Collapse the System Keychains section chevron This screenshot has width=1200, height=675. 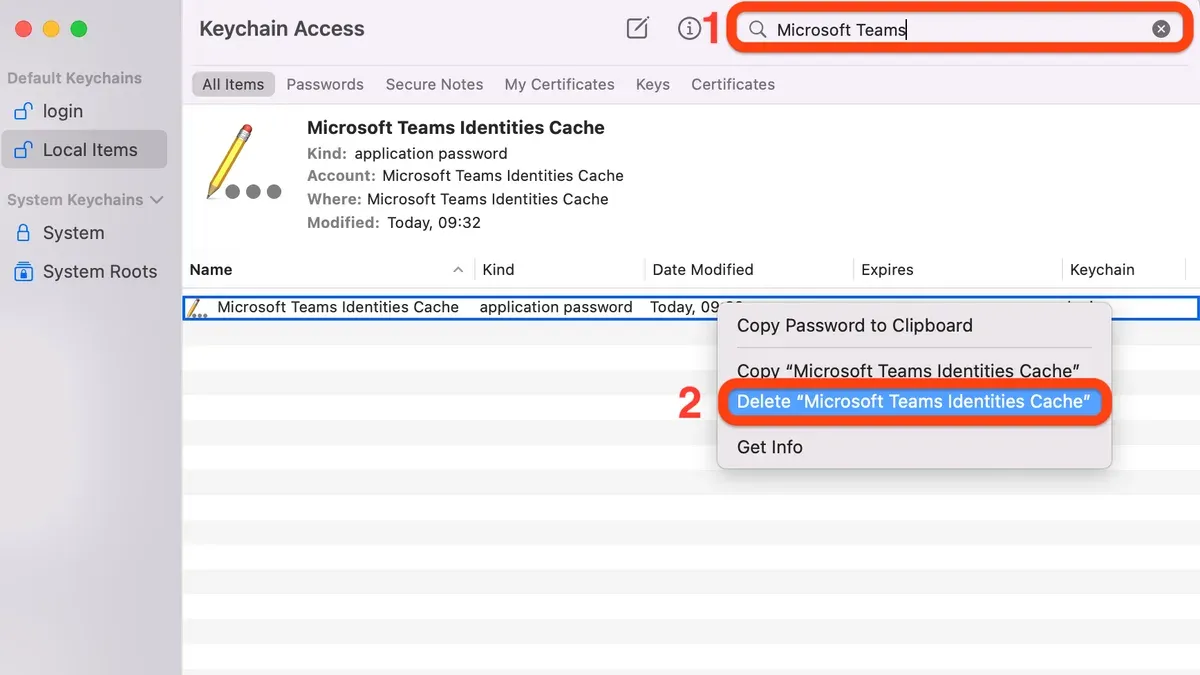point(156,200)
